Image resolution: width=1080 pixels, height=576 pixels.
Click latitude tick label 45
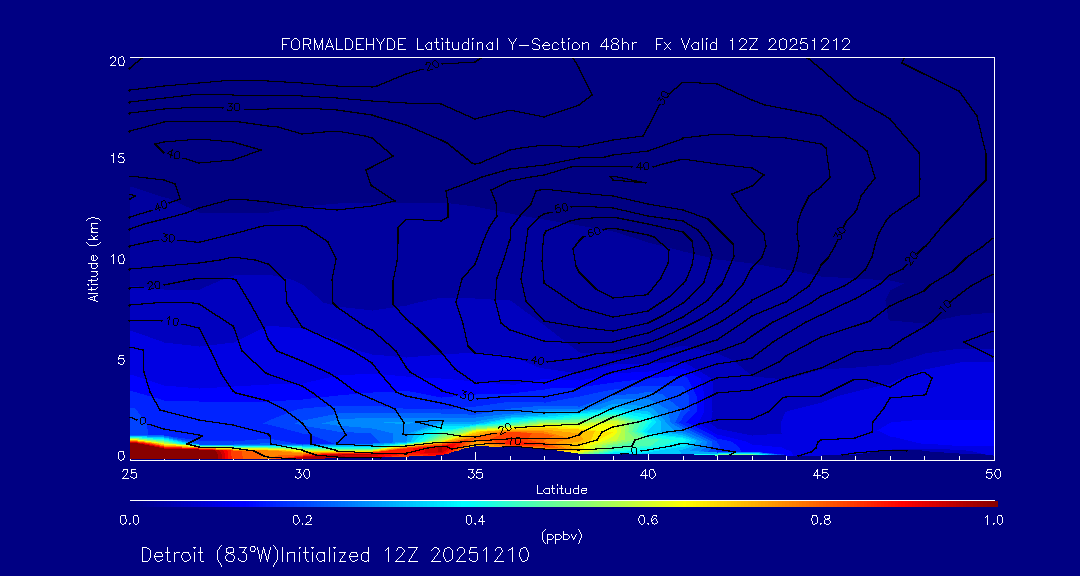click(821, 473)
